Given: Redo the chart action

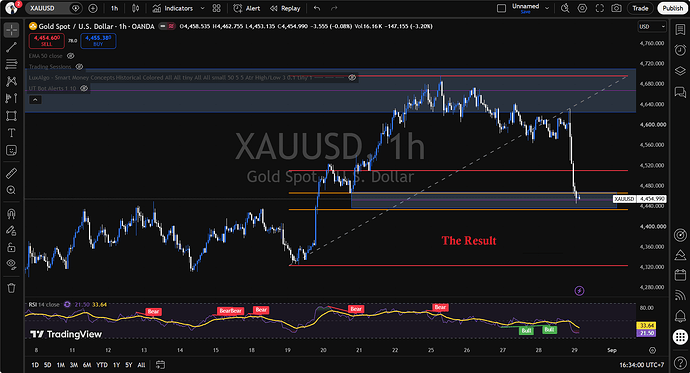Looking at the screenshot, I should coord(334,8).
